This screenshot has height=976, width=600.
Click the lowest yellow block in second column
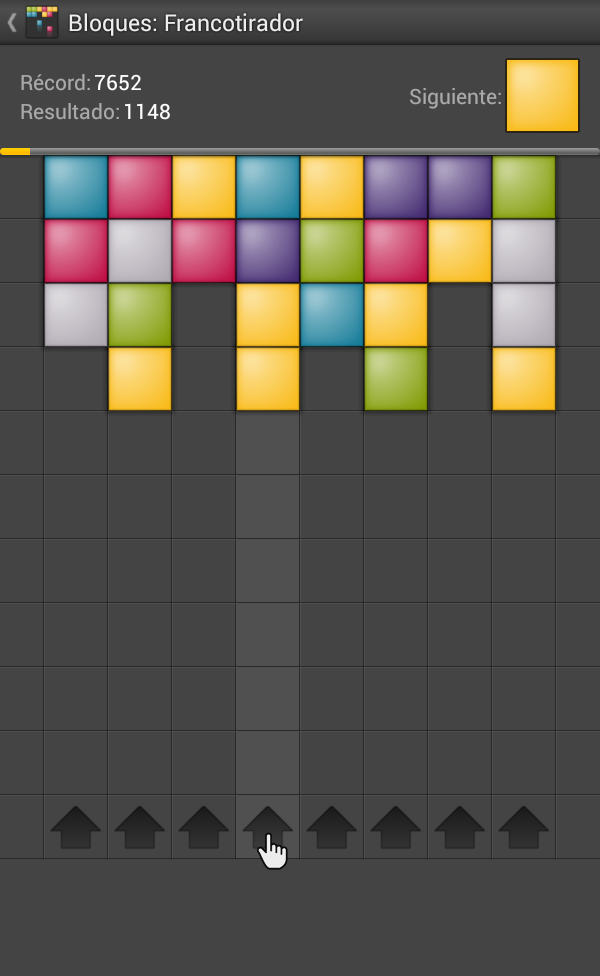[x=139, y=378]
